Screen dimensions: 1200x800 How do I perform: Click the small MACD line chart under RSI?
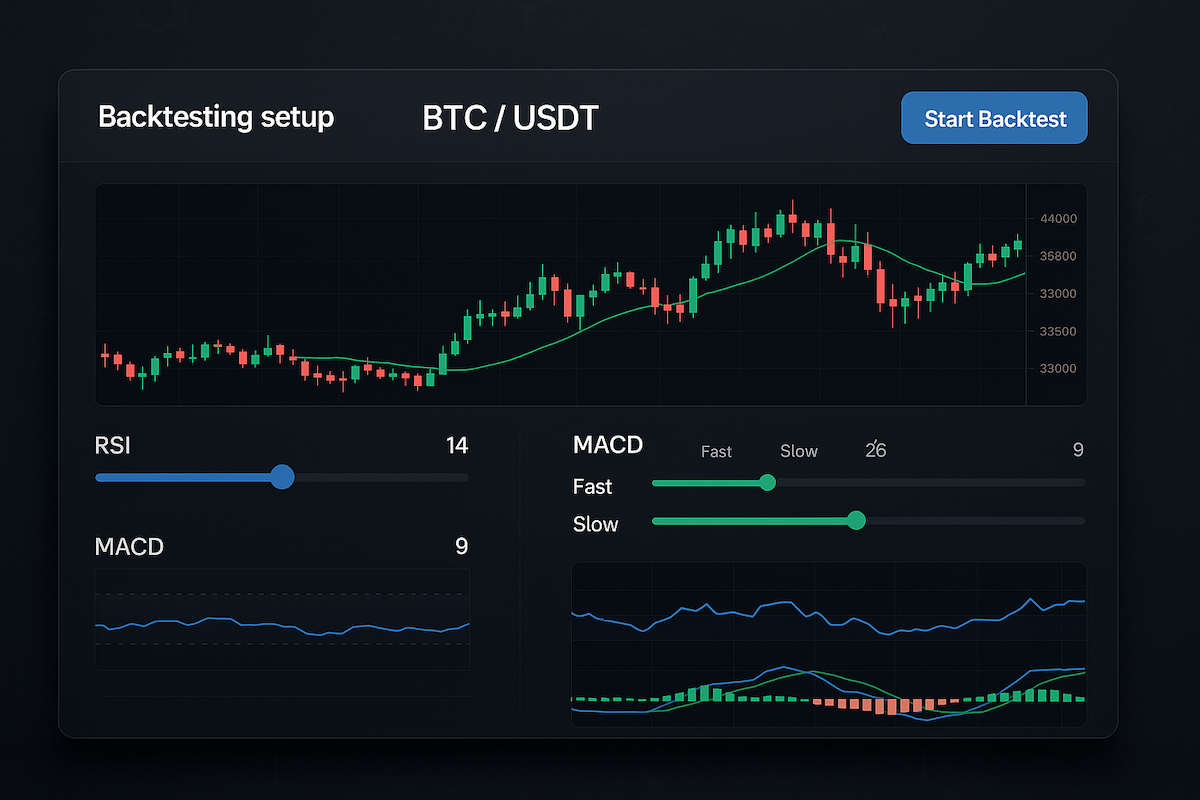pos(282,620)
